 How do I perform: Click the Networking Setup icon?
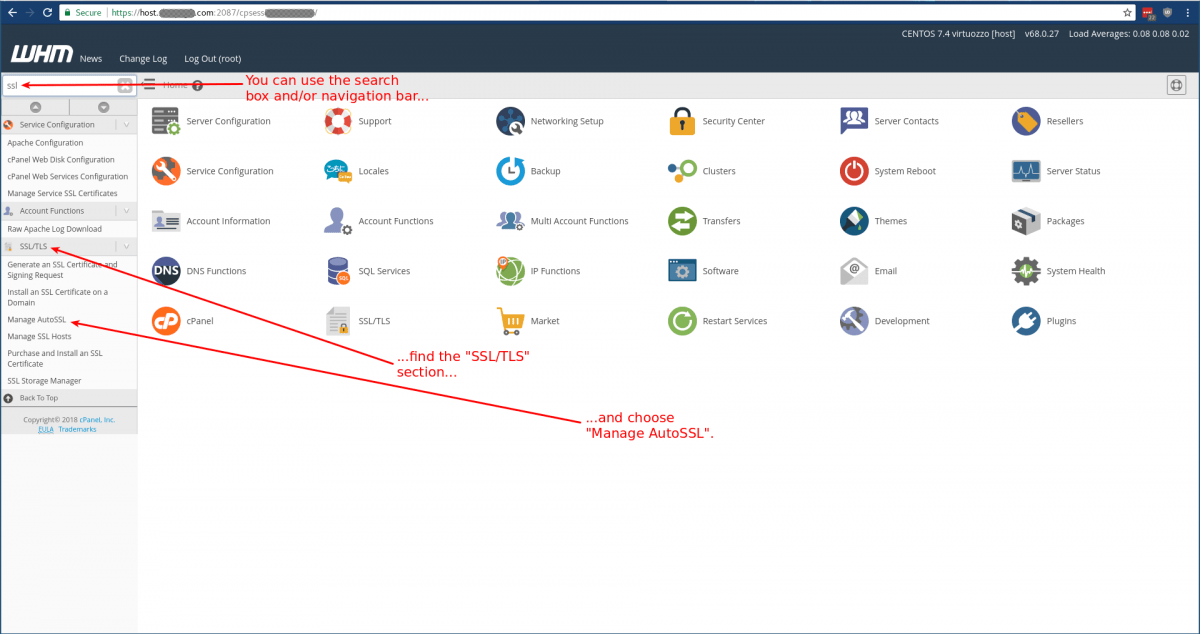pos(510,120)
